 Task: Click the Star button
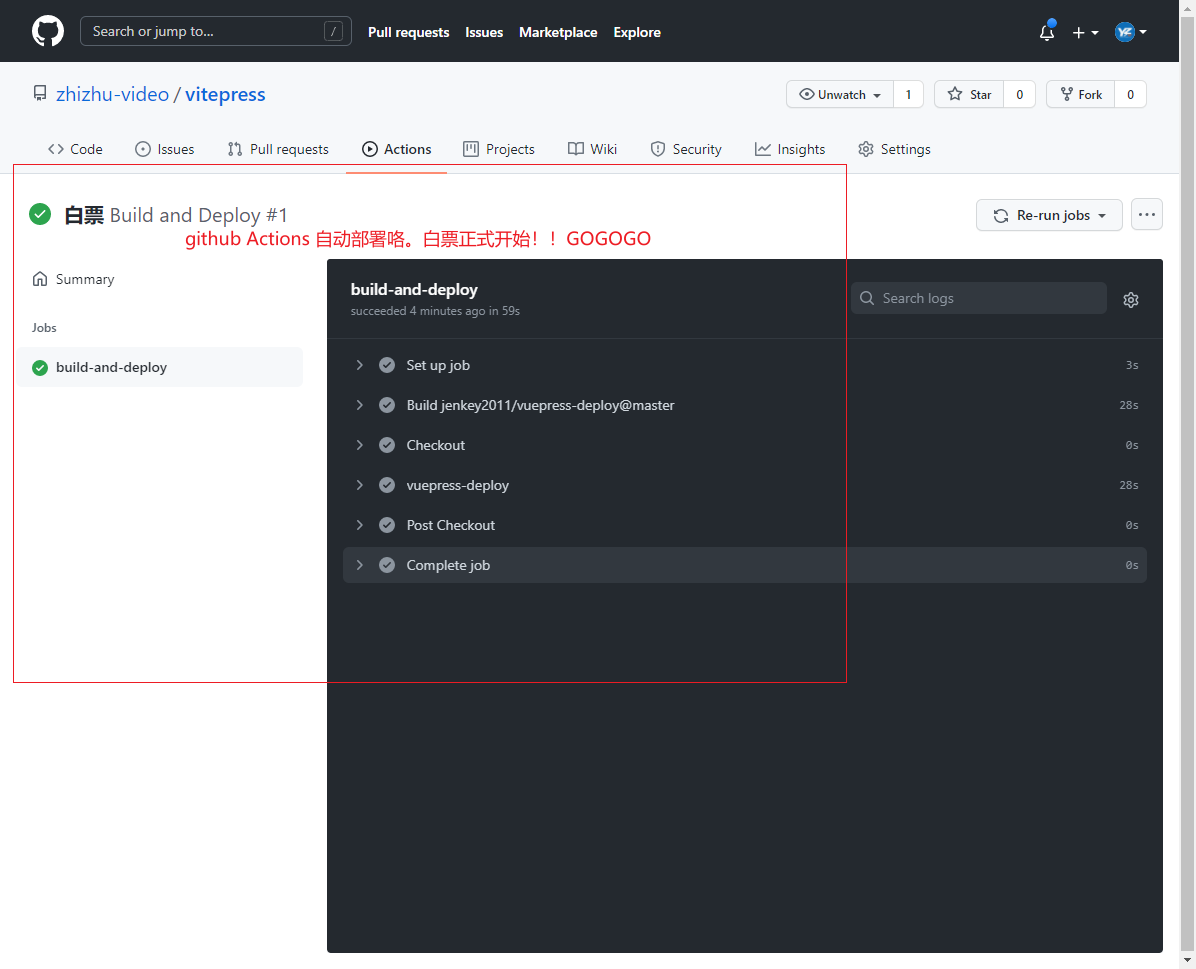tap(969, 95)
